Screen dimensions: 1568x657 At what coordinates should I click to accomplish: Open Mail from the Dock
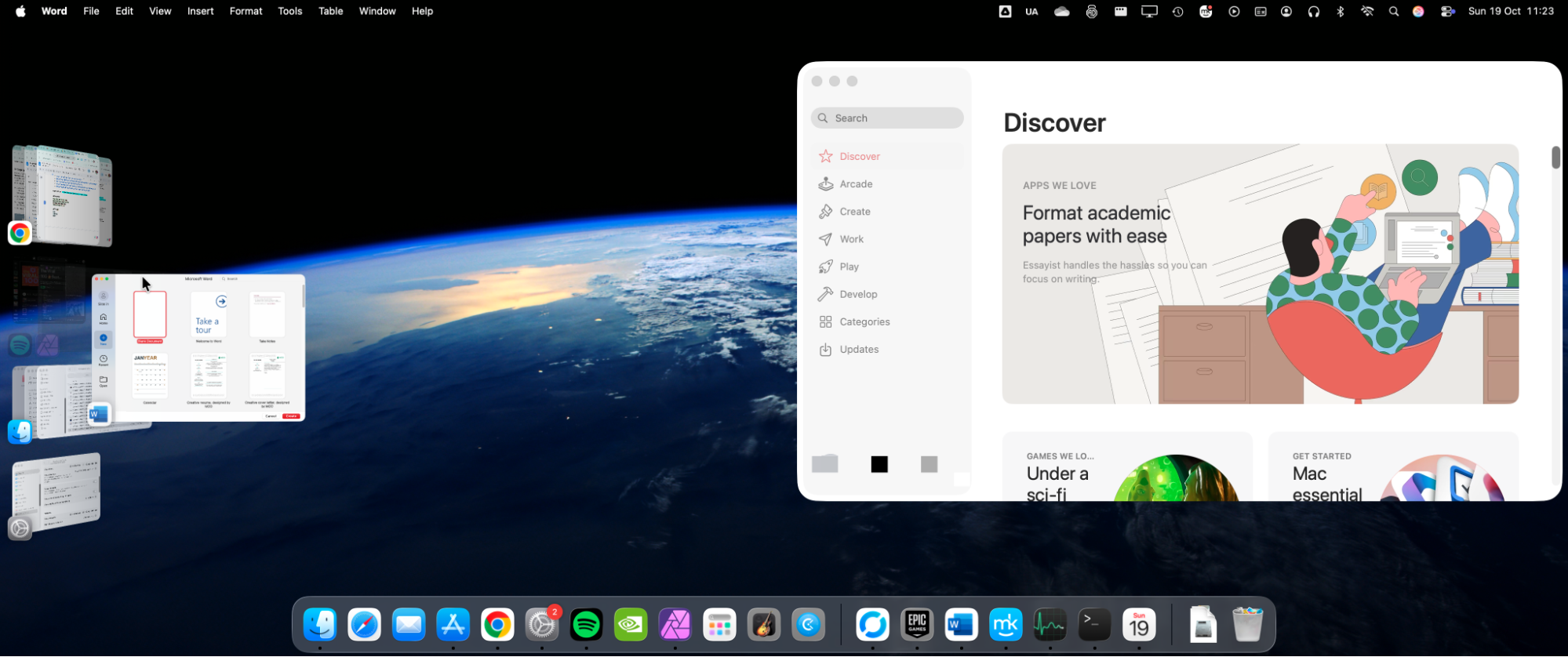tap(409, 625)
